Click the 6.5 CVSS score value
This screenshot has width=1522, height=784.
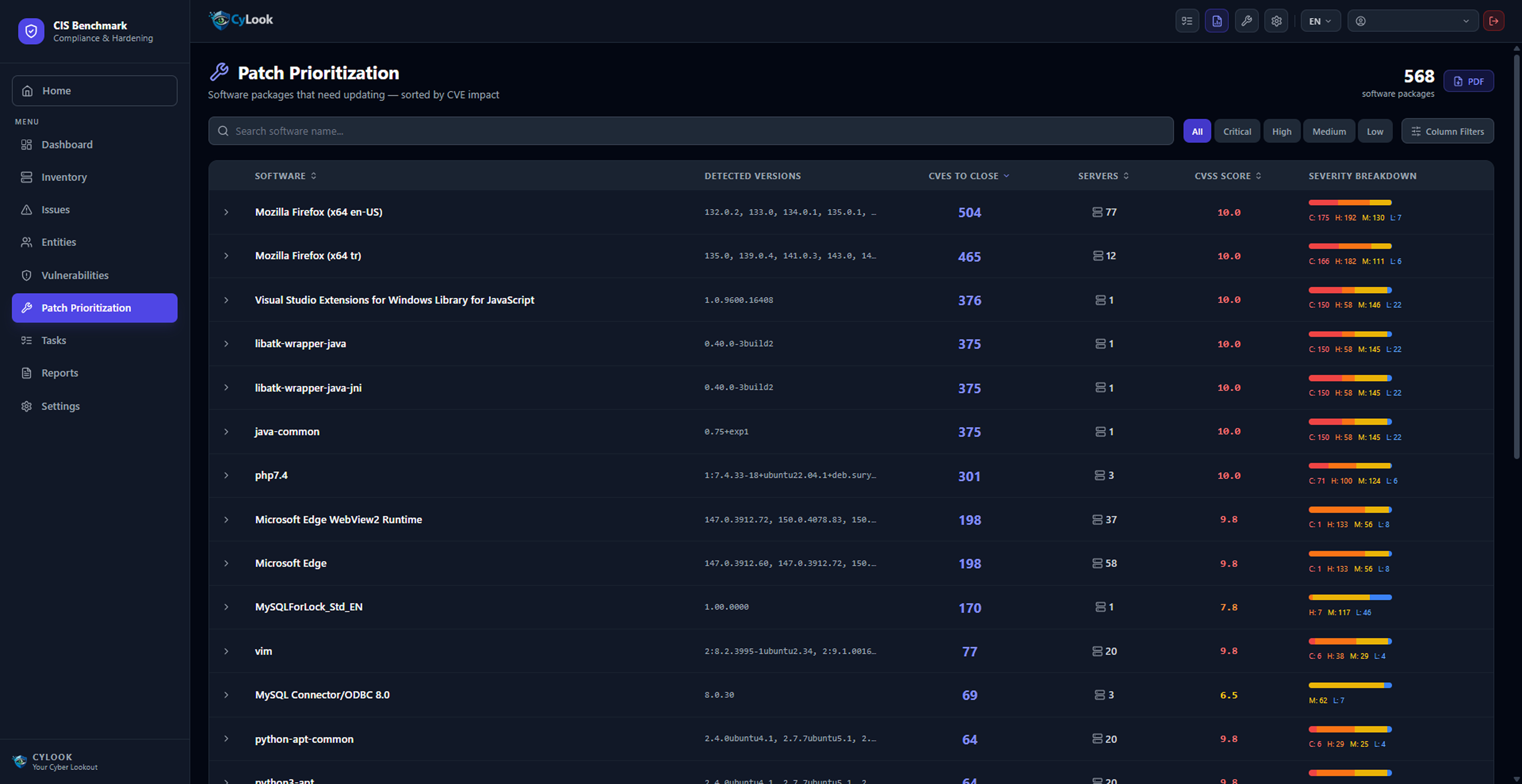point(1229,695)
